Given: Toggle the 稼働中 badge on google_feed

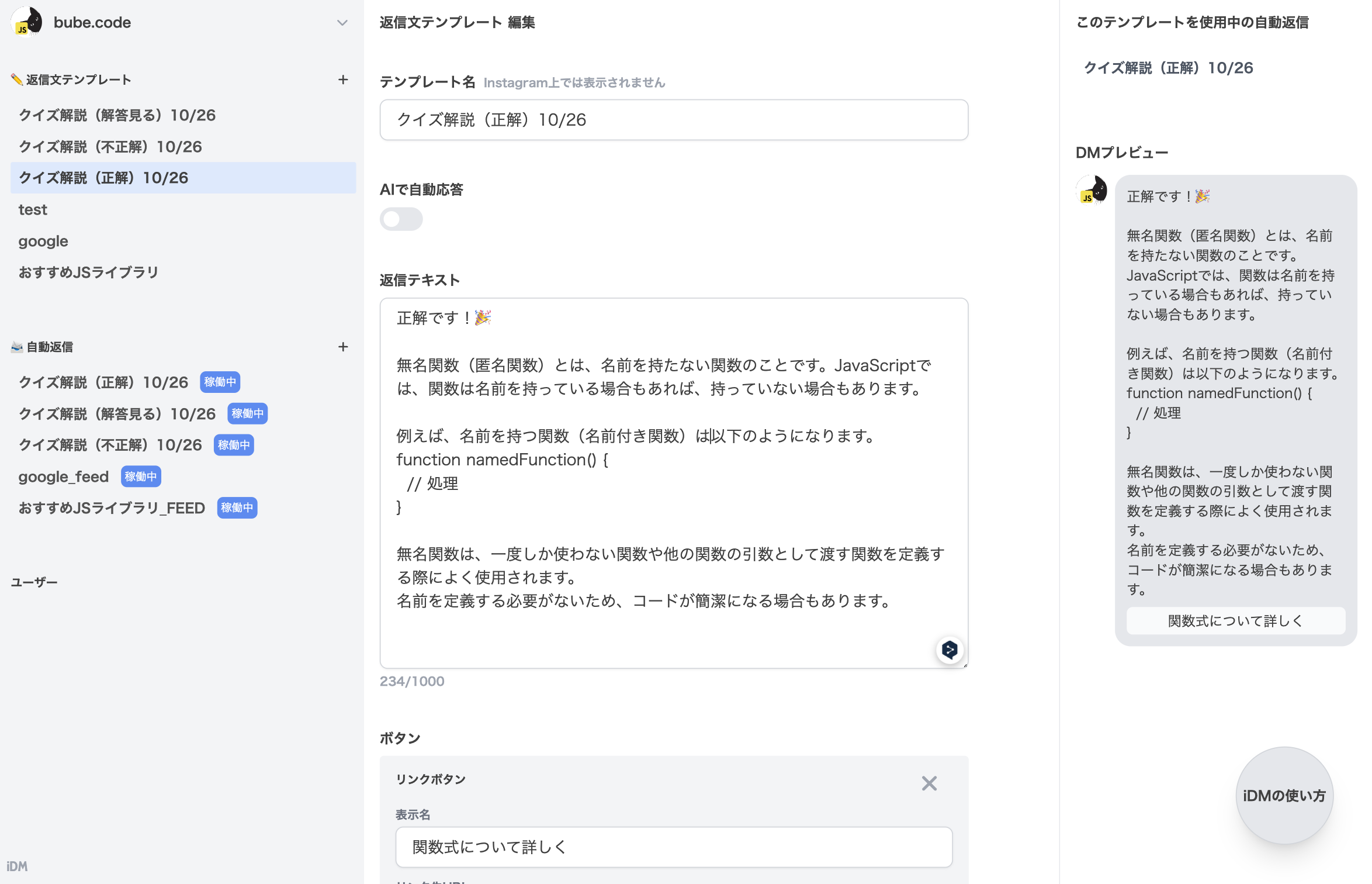Looking at the screenshot, I should 140,476.
